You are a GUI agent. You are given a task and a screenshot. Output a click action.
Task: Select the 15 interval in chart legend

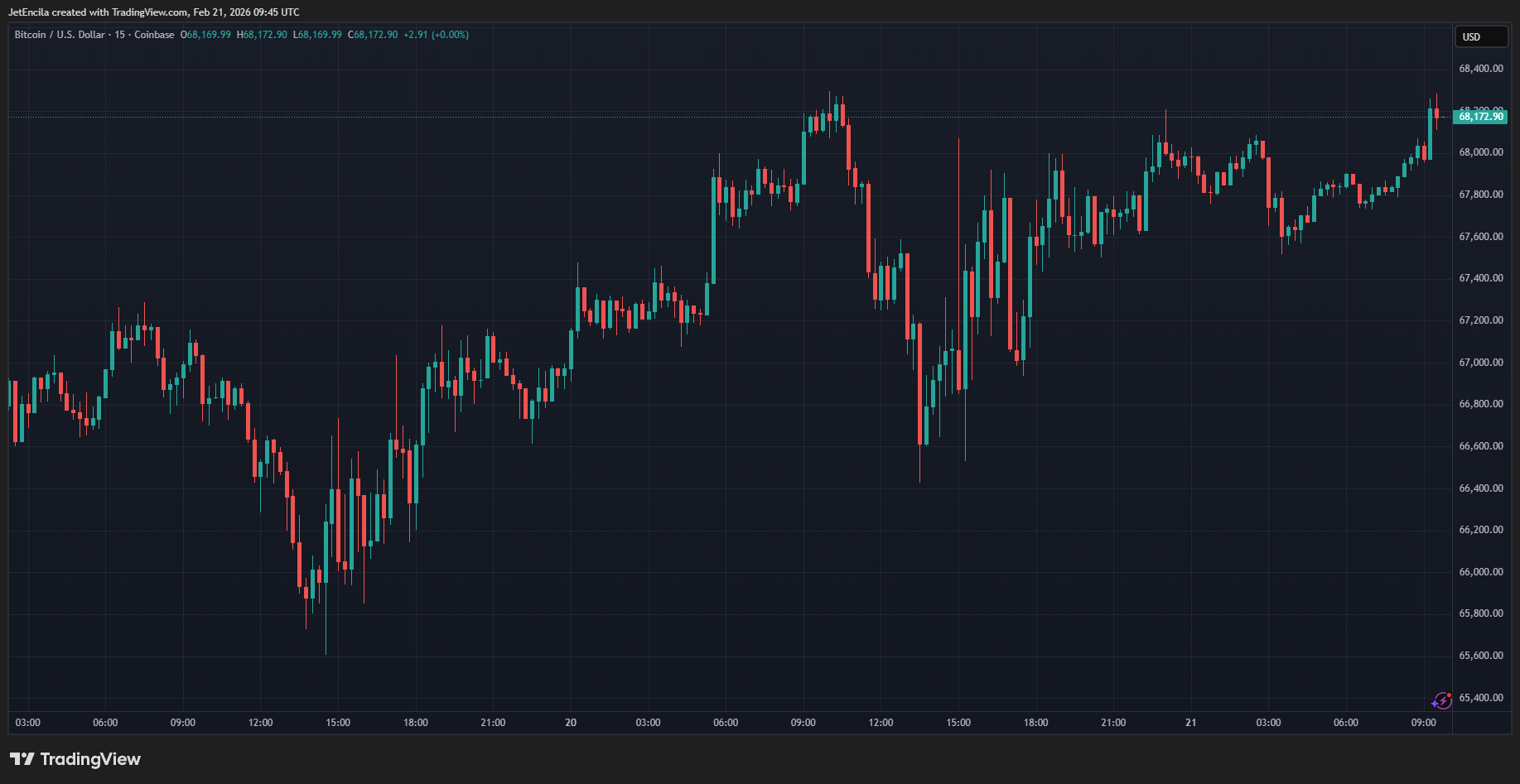click(120, 35)
